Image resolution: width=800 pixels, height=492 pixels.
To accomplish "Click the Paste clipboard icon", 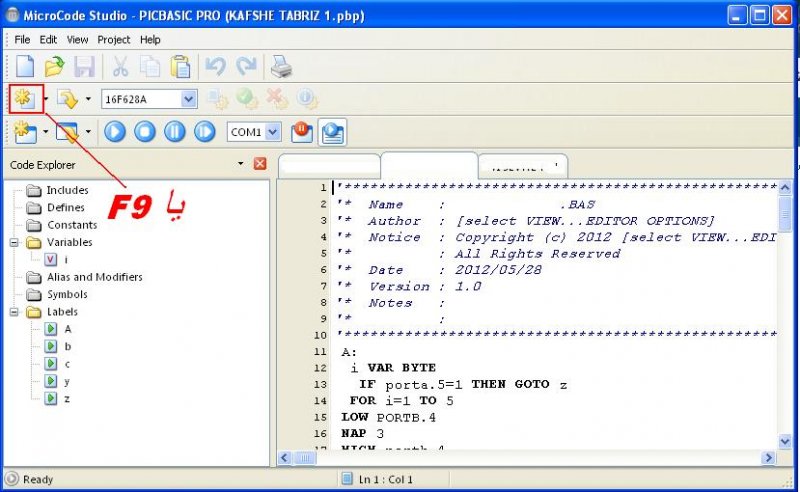I will [x=180, y=66].
